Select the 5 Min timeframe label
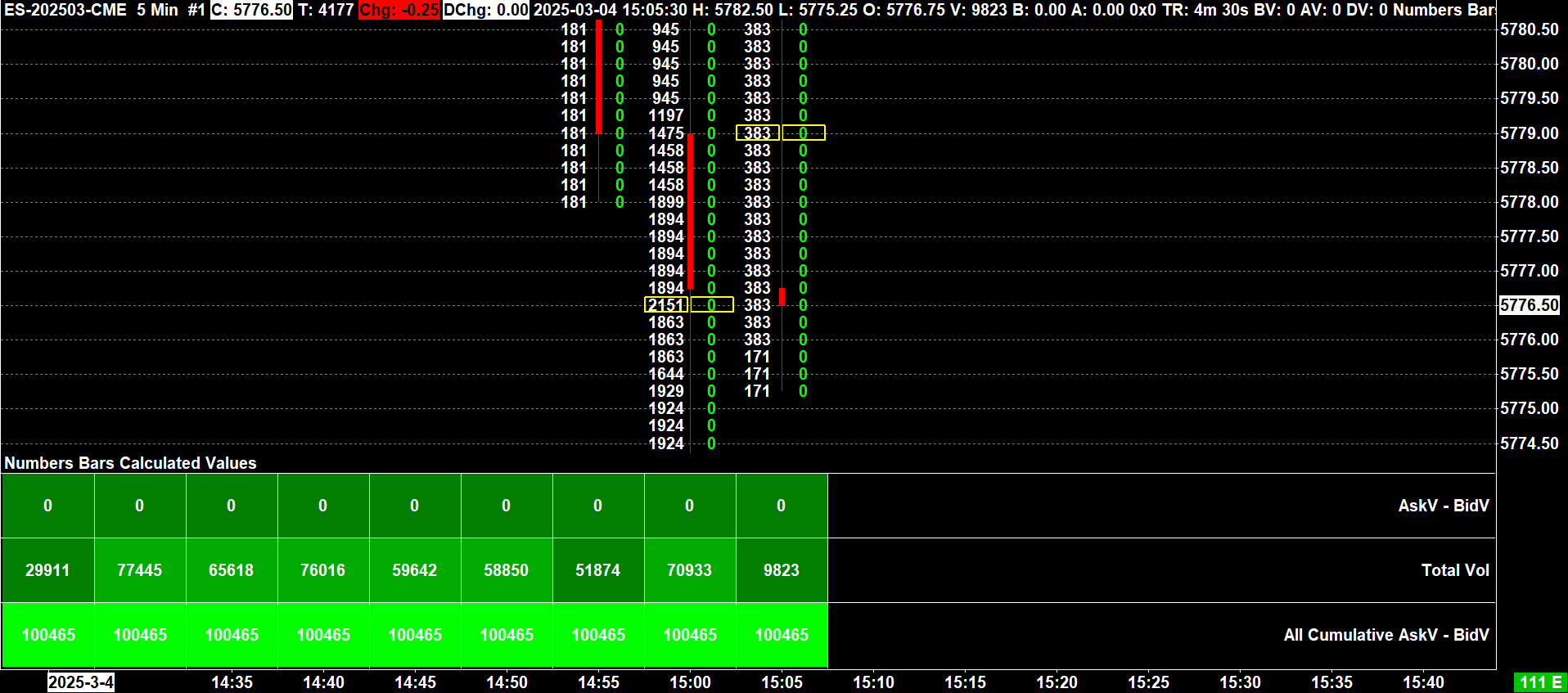The width and height of the screenshot is (1568, 693). pyautogui.click(x=157, y=10)
